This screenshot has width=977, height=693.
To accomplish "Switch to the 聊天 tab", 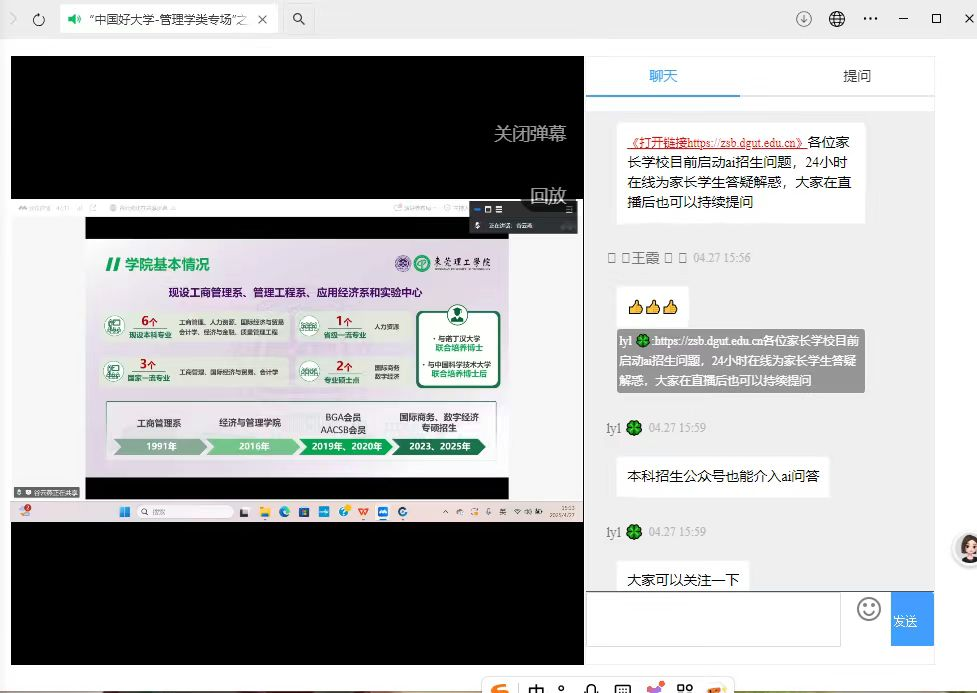I will pos(663,76).
